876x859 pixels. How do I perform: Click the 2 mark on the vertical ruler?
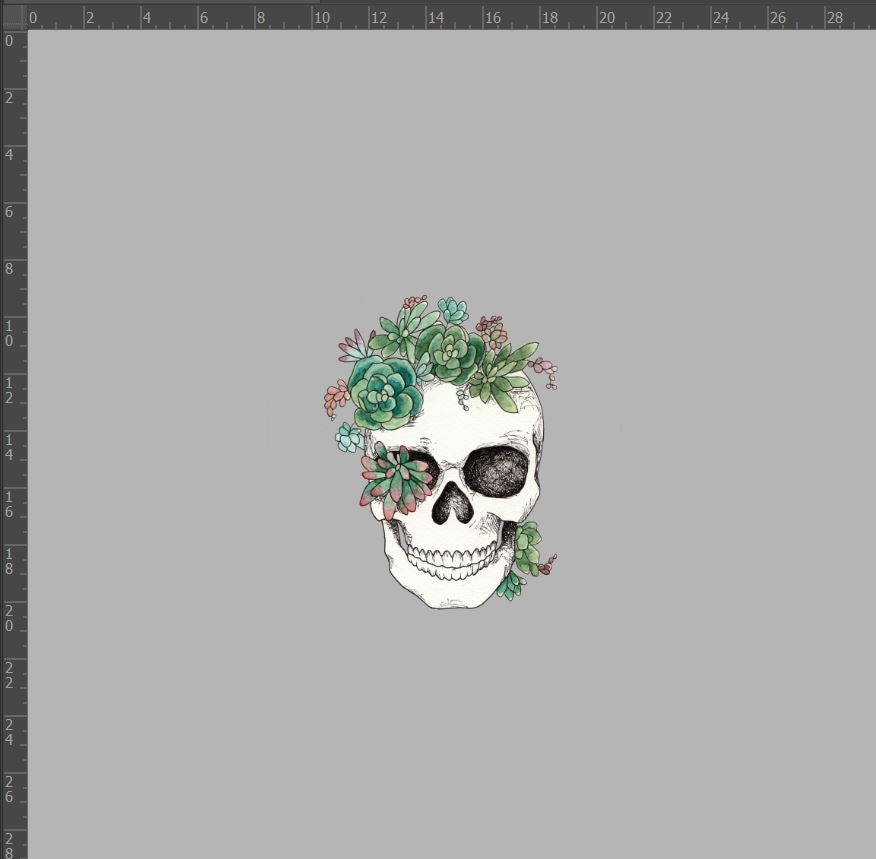click(x=10, y=98)
